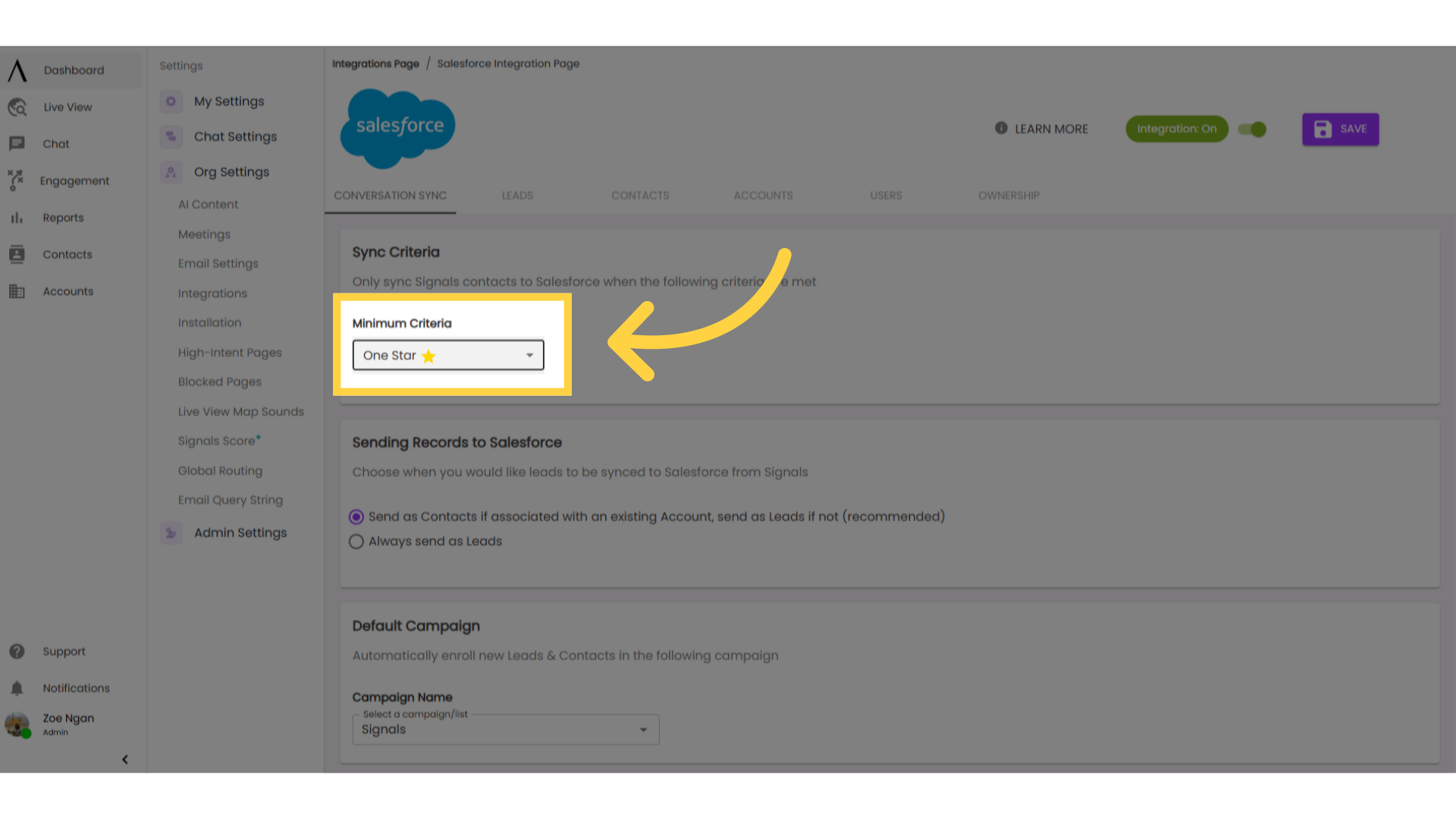
Task: Open Email Query String settings
Action: [x=230, y=500]
